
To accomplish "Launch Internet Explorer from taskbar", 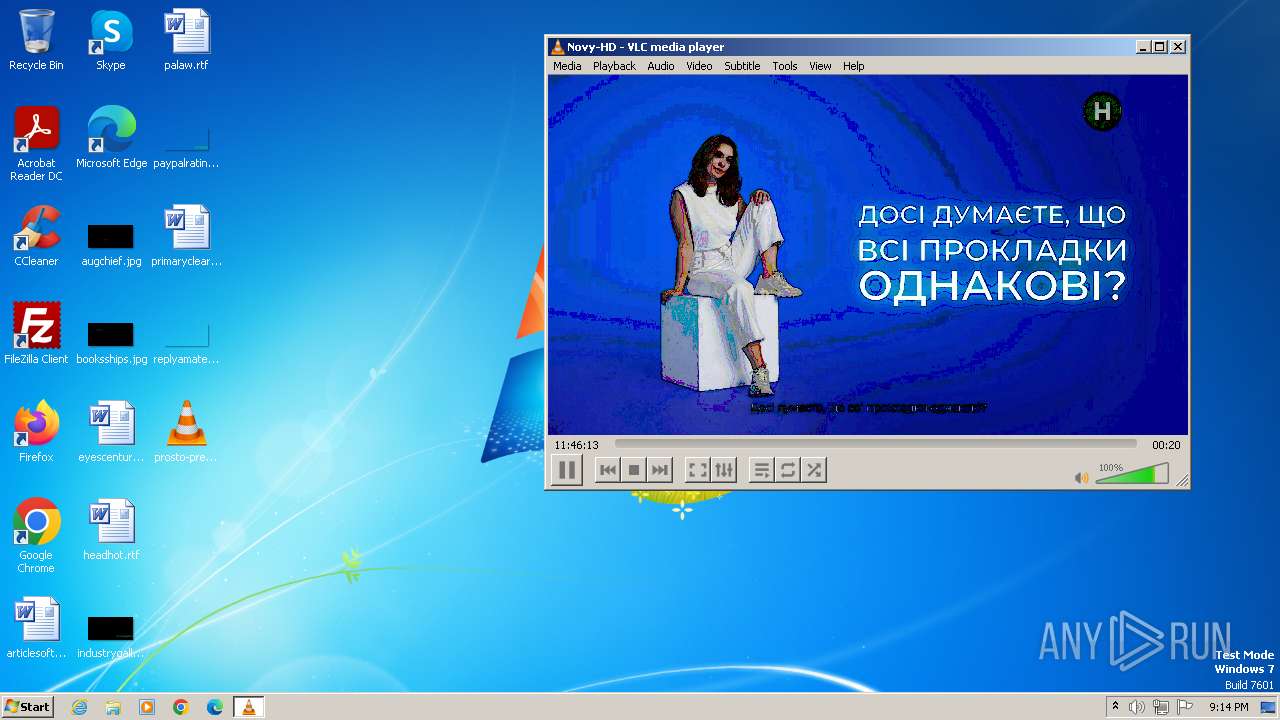I will [x=79, y=707].
